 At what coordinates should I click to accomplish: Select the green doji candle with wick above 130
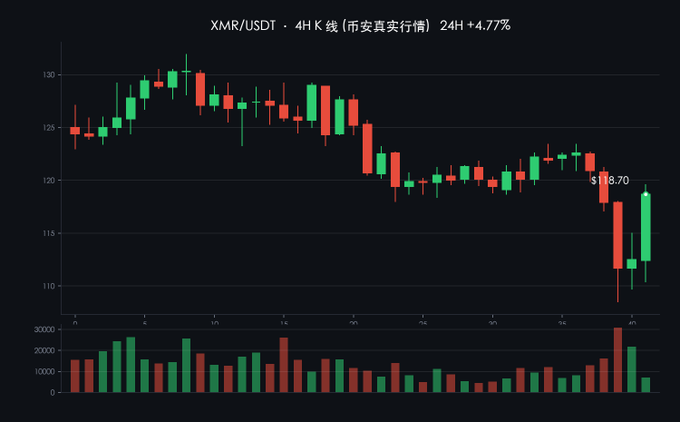[x=186, y=72]
